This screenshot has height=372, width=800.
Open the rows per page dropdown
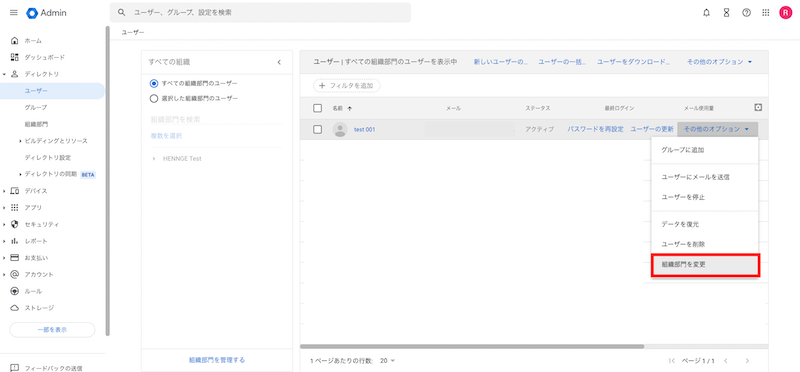(388, 361)
